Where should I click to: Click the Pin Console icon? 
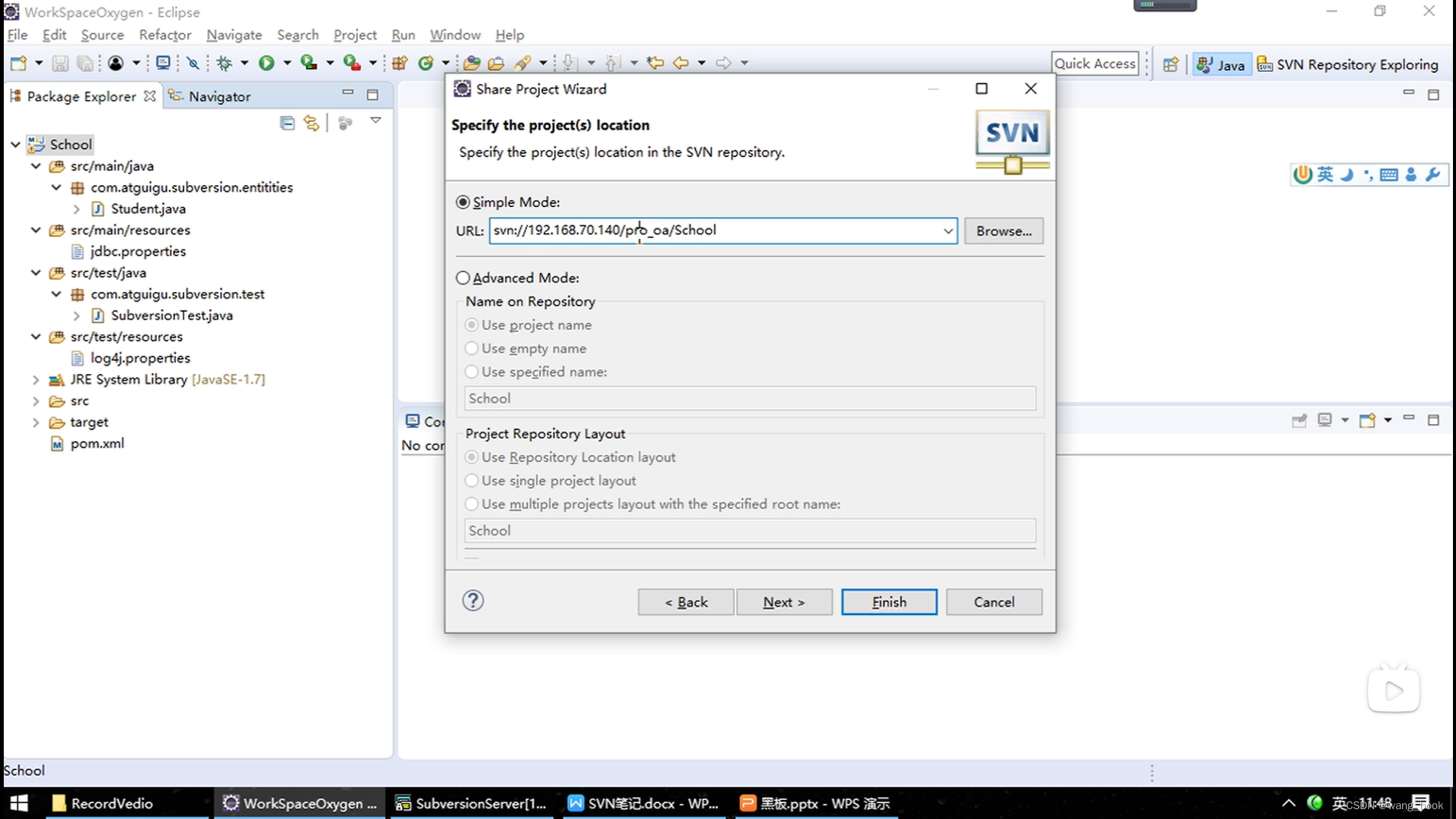[1299, 420]
